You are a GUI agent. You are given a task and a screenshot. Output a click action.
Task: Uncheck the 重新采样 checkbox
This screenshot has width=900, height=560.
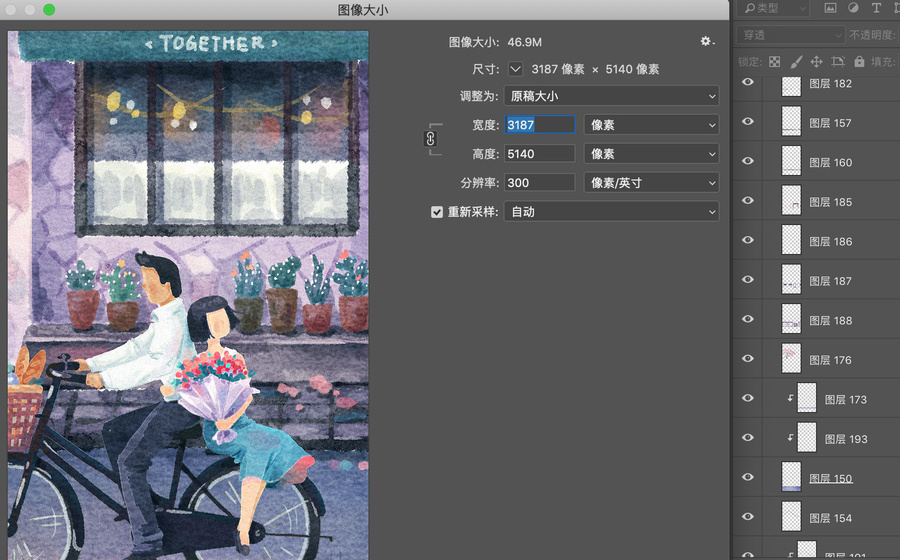pyautogui.click(x=437, y=212)
